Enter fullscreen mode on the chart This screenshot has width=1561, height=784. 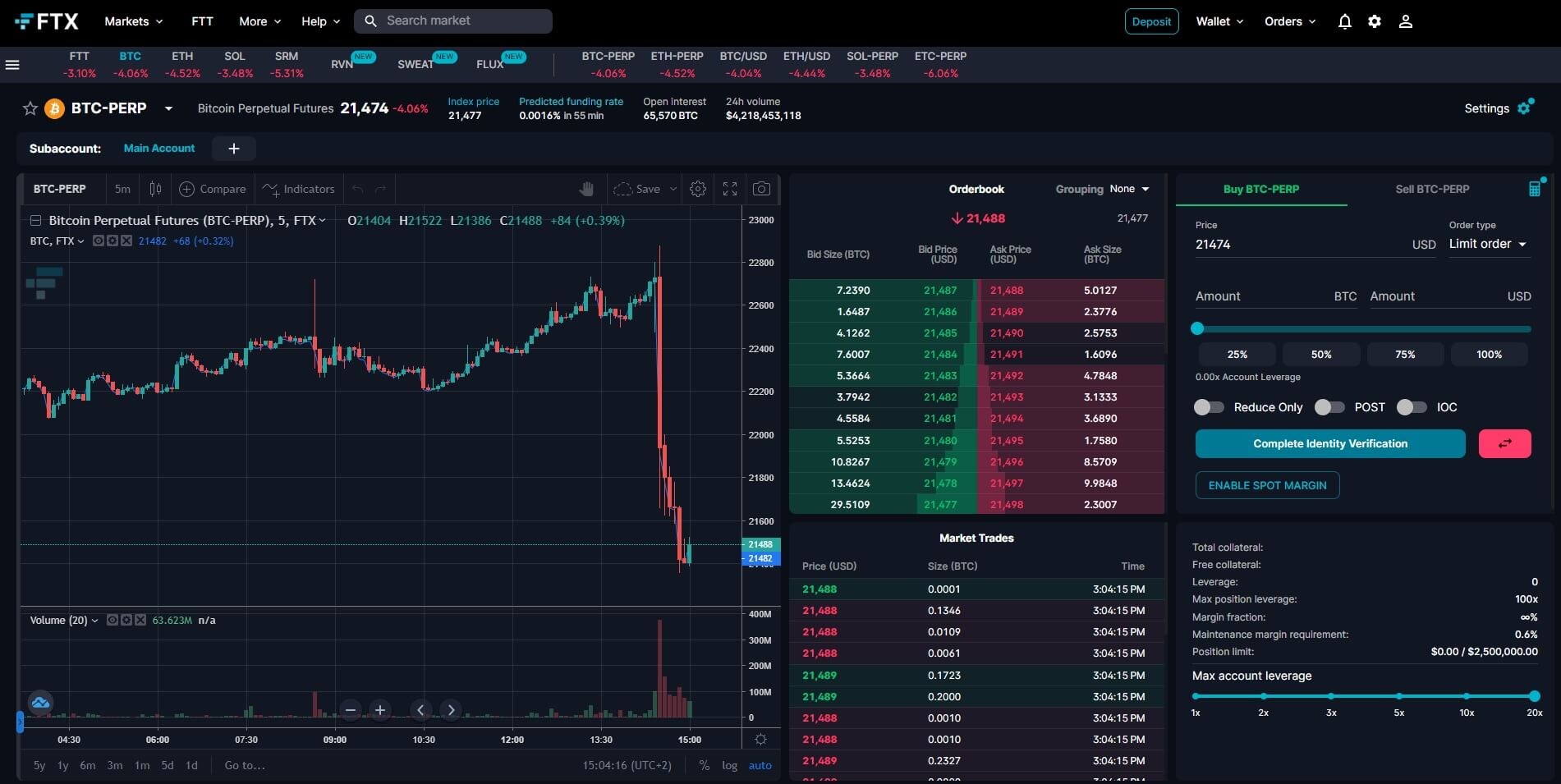tap(729, 189)
